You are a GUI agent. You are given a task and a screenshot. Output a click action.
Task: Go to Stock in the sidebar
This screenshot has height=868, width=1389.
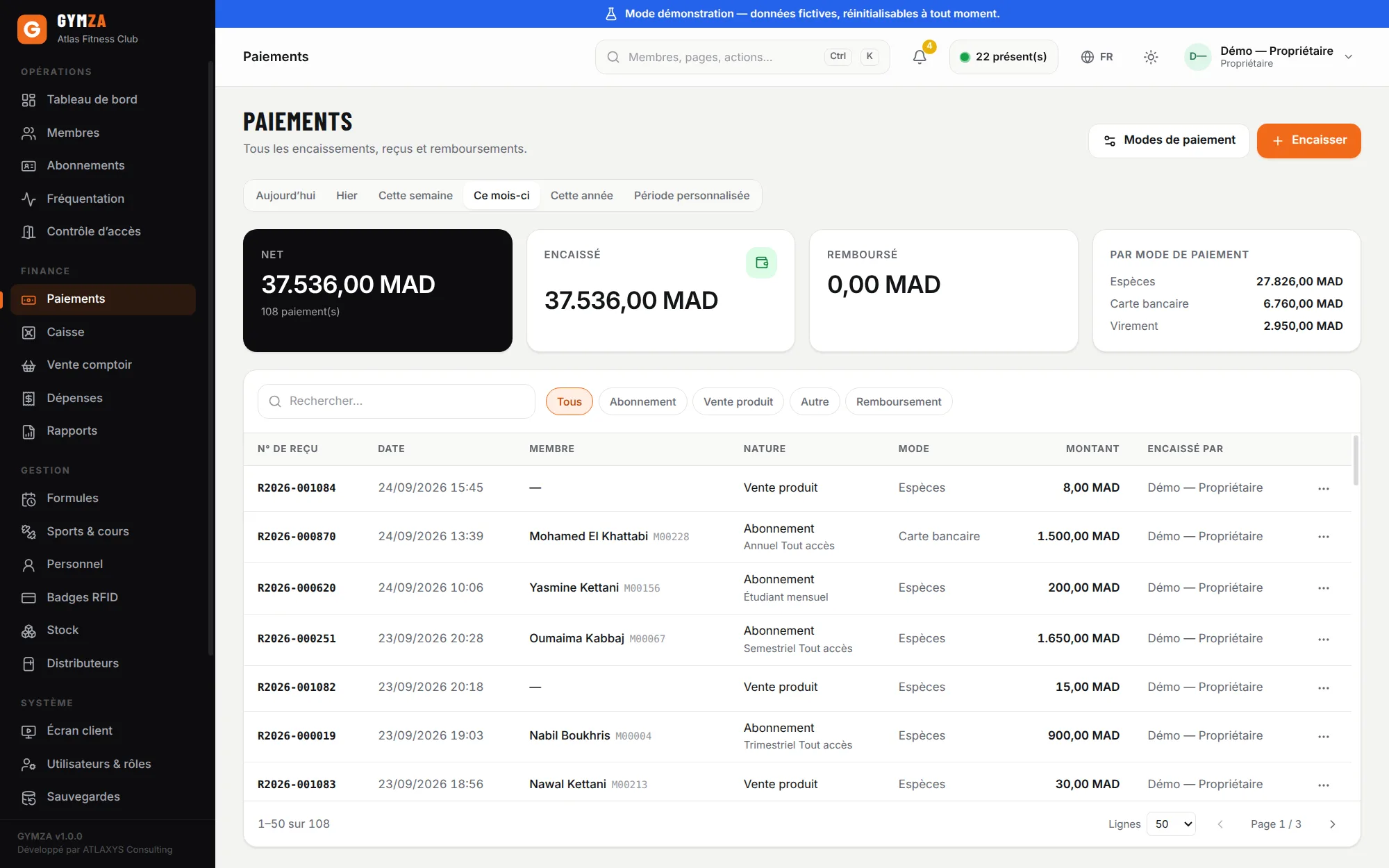pyautogui.click(x=103, y=630)
